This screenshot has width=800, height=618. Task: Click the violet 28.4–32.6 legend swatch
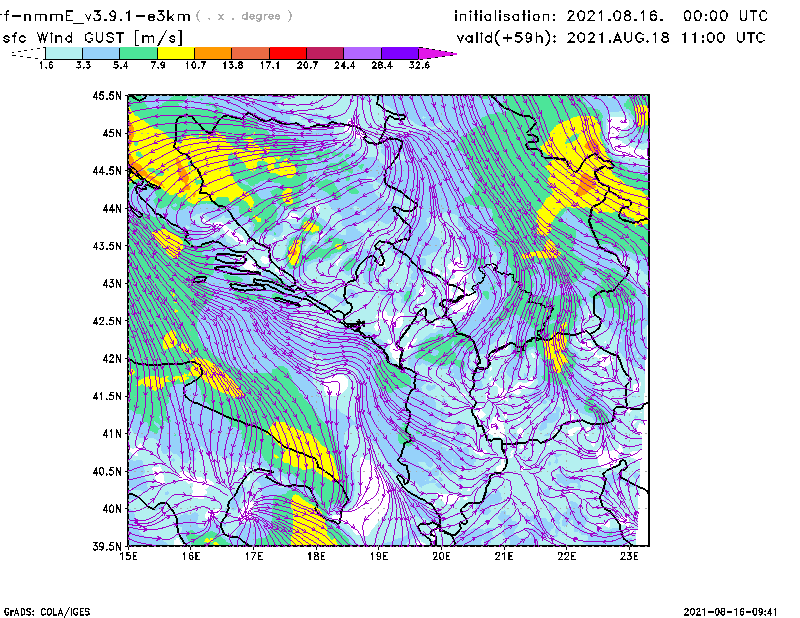coord(400,53)
